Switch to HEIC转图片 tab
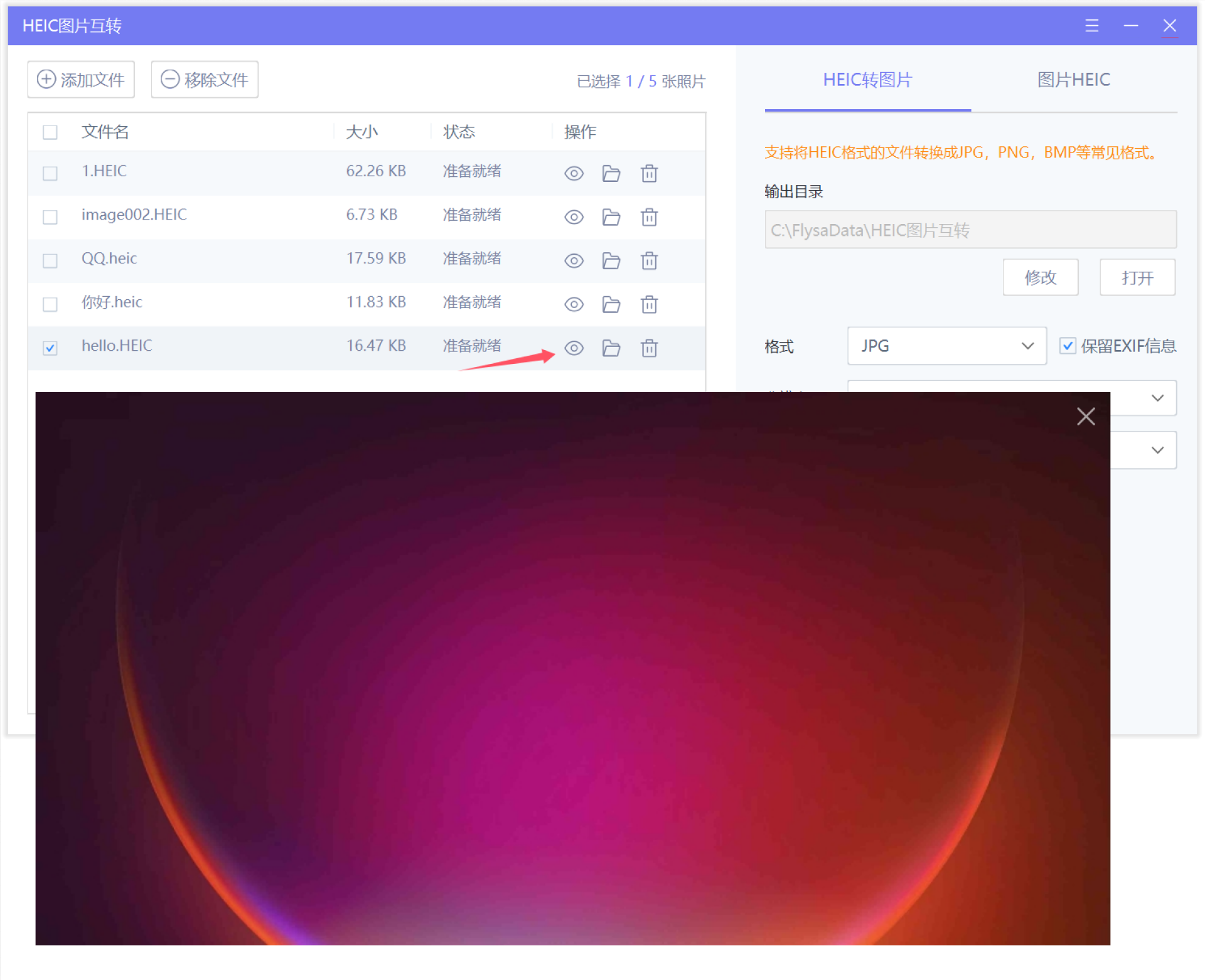The image size is (1205, 980). [867, 80]
